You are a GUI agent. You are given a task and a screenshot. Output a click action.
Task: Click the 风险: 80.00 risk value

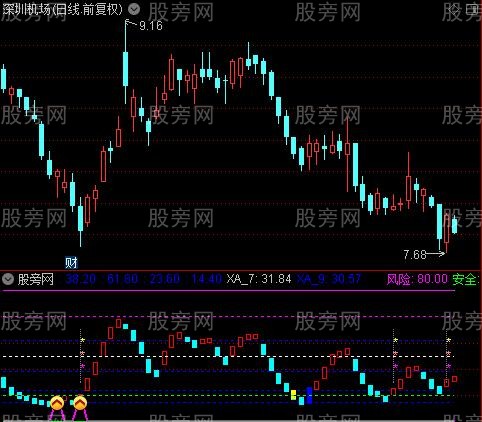point(417,279)
